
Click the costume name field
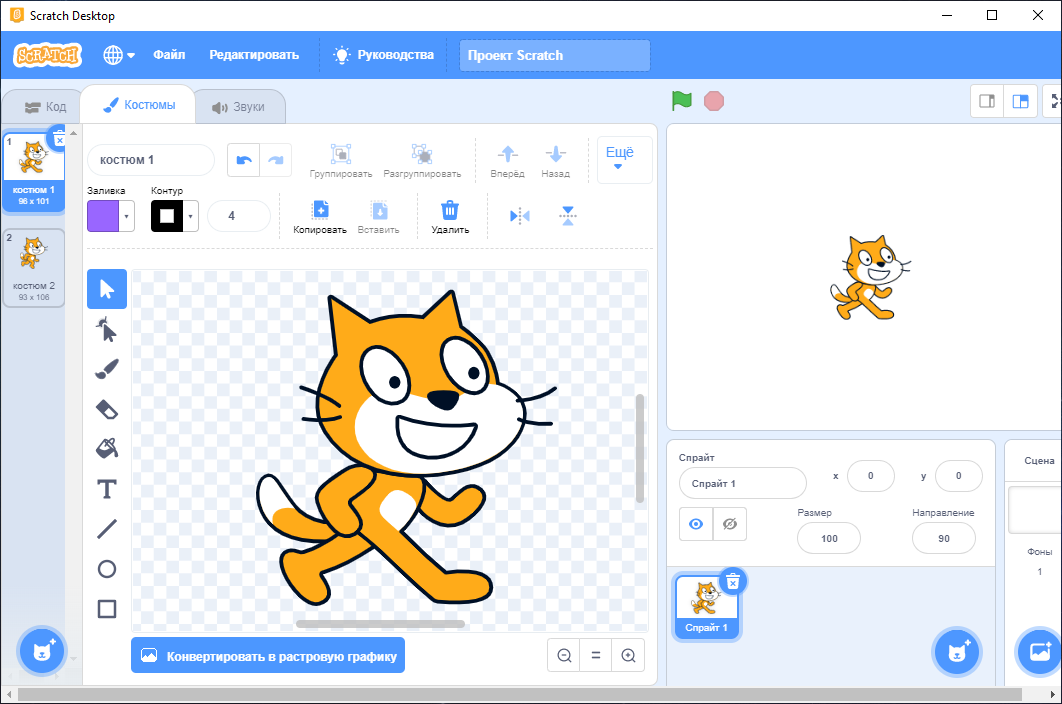151,160
